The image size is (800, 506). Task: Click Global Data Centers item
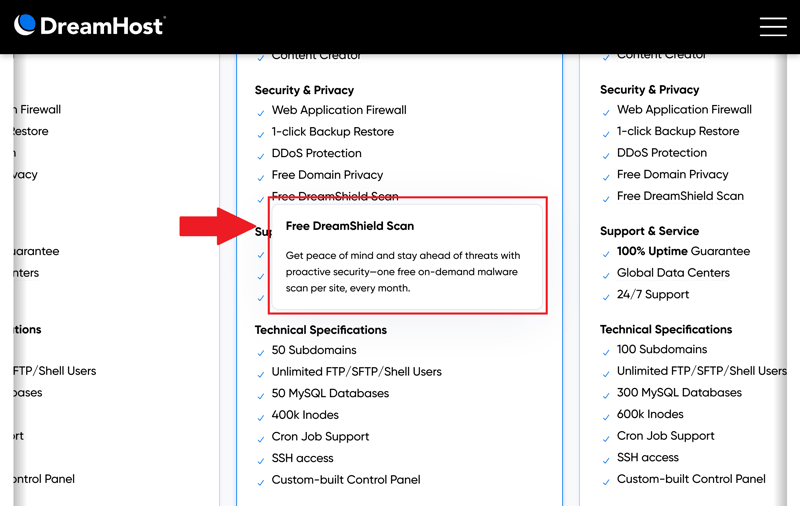pyautogui.click(x=673, y=273)
